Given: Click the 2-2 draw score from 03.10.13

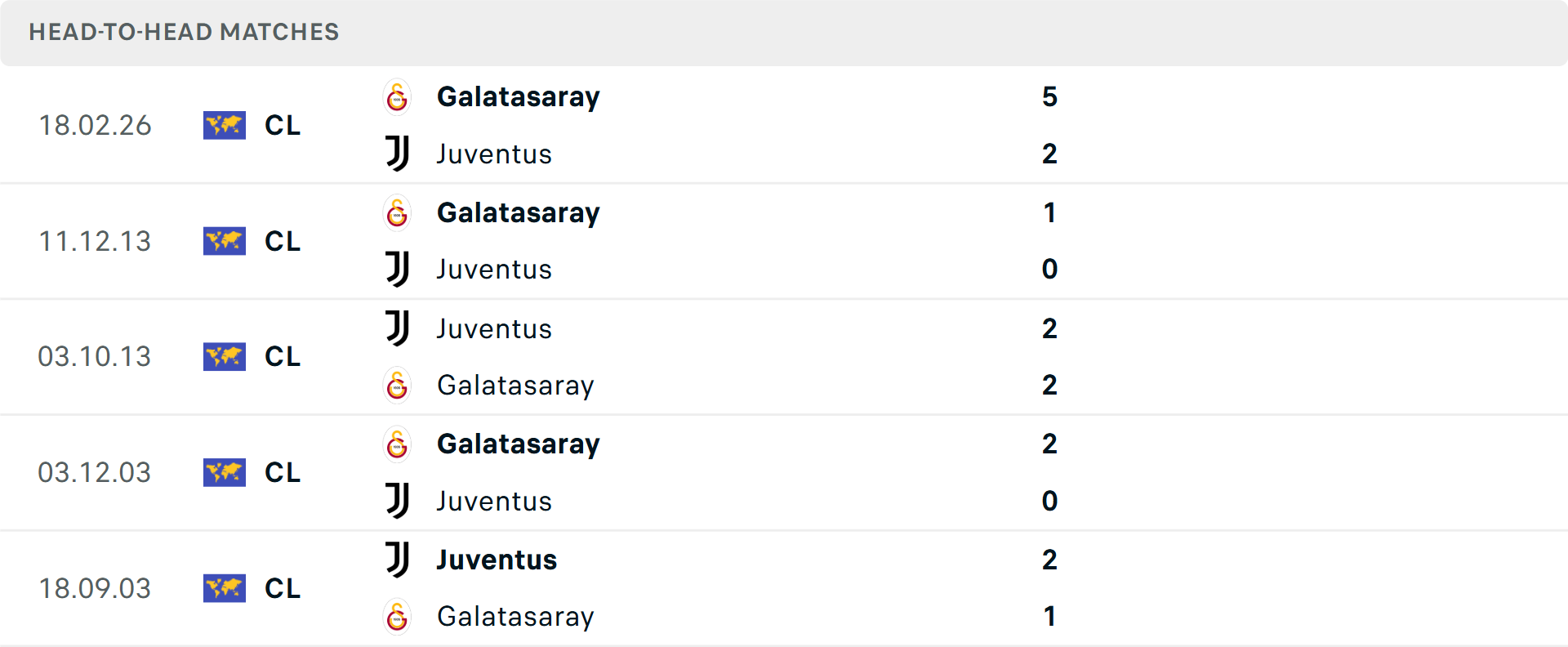Looking at the screenshot, I should (x=1050, y=356).
